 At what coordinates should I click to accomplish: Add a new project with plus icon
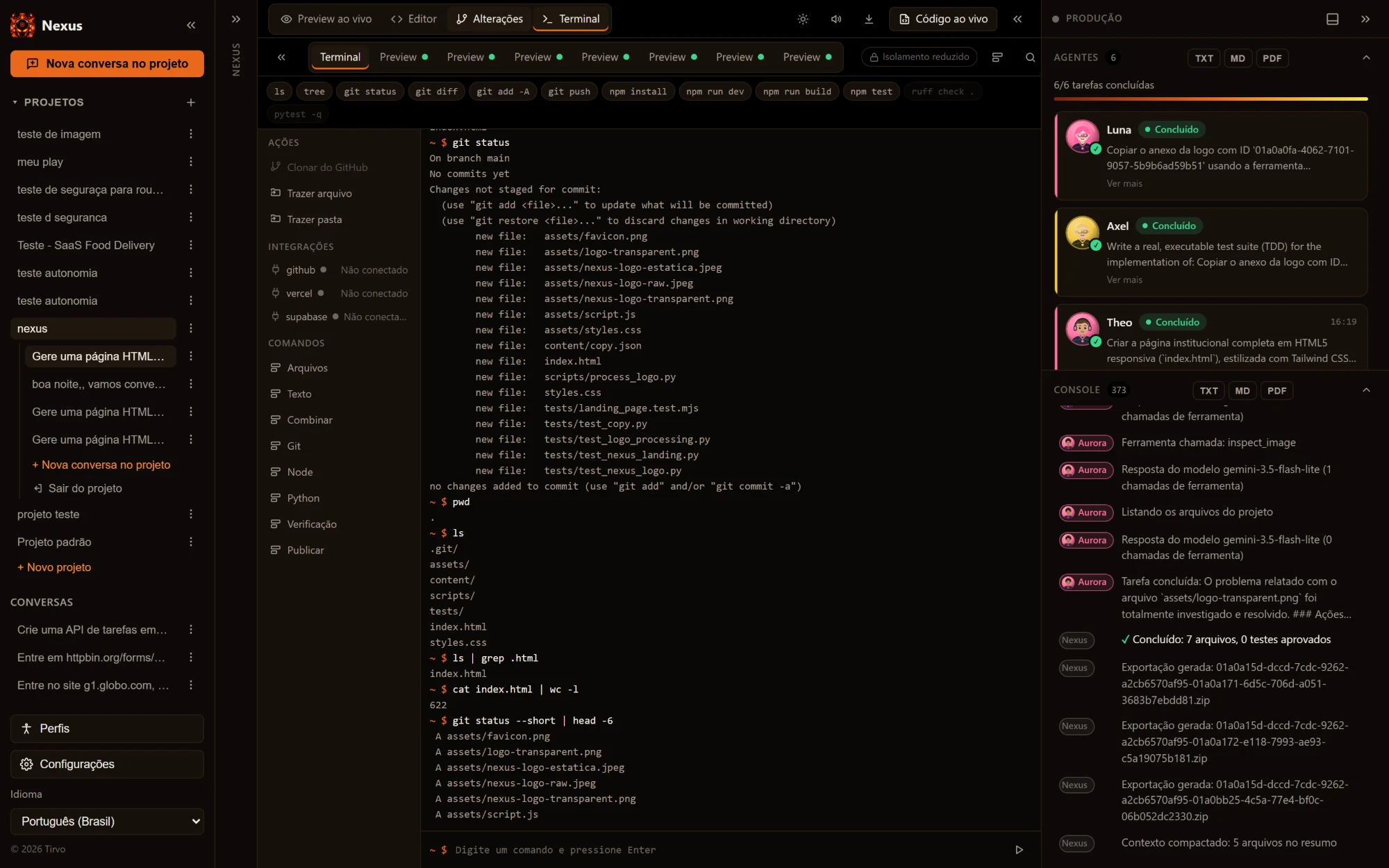(191, 102)
